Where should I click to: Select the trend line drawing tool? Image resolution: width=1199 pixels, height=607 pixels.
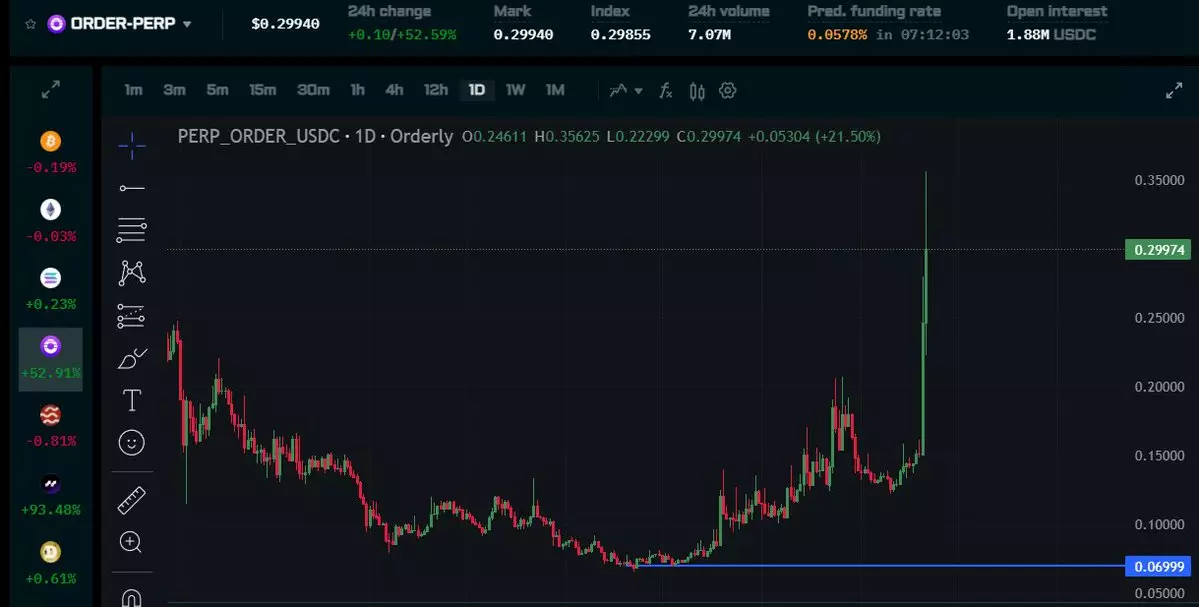[x=131, y=188]
